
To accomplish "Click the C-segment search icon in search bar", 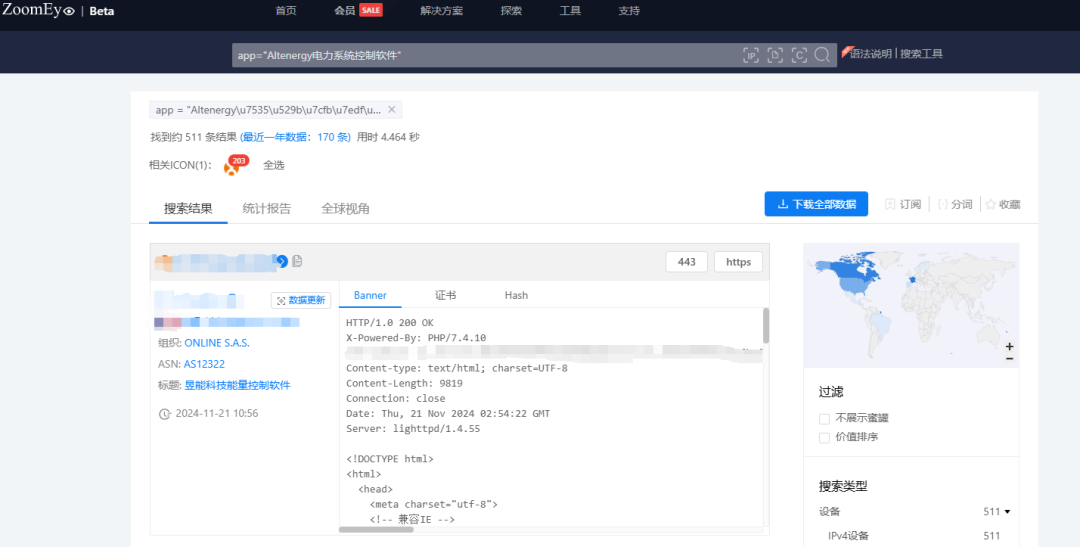I will click(799, 55).
